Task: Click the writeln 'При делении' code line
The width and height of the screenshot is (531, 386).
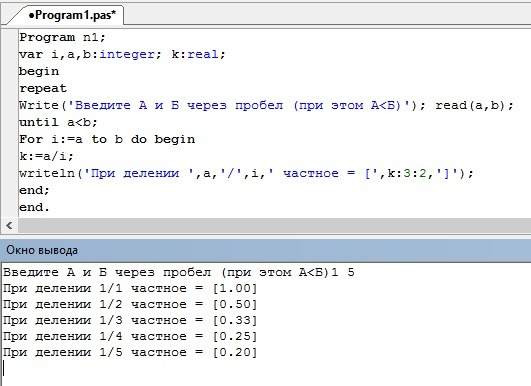Action: click(x=246, y=173)
